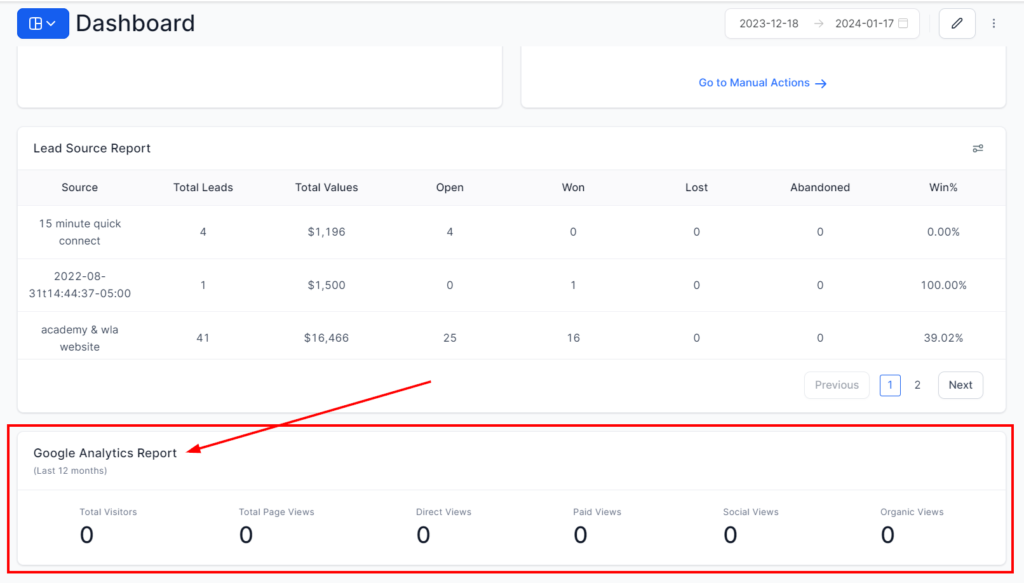The width and height of the screenshot is (1024, 583).
Task: Click the Source column header
Action: click(x=80, y=187)
